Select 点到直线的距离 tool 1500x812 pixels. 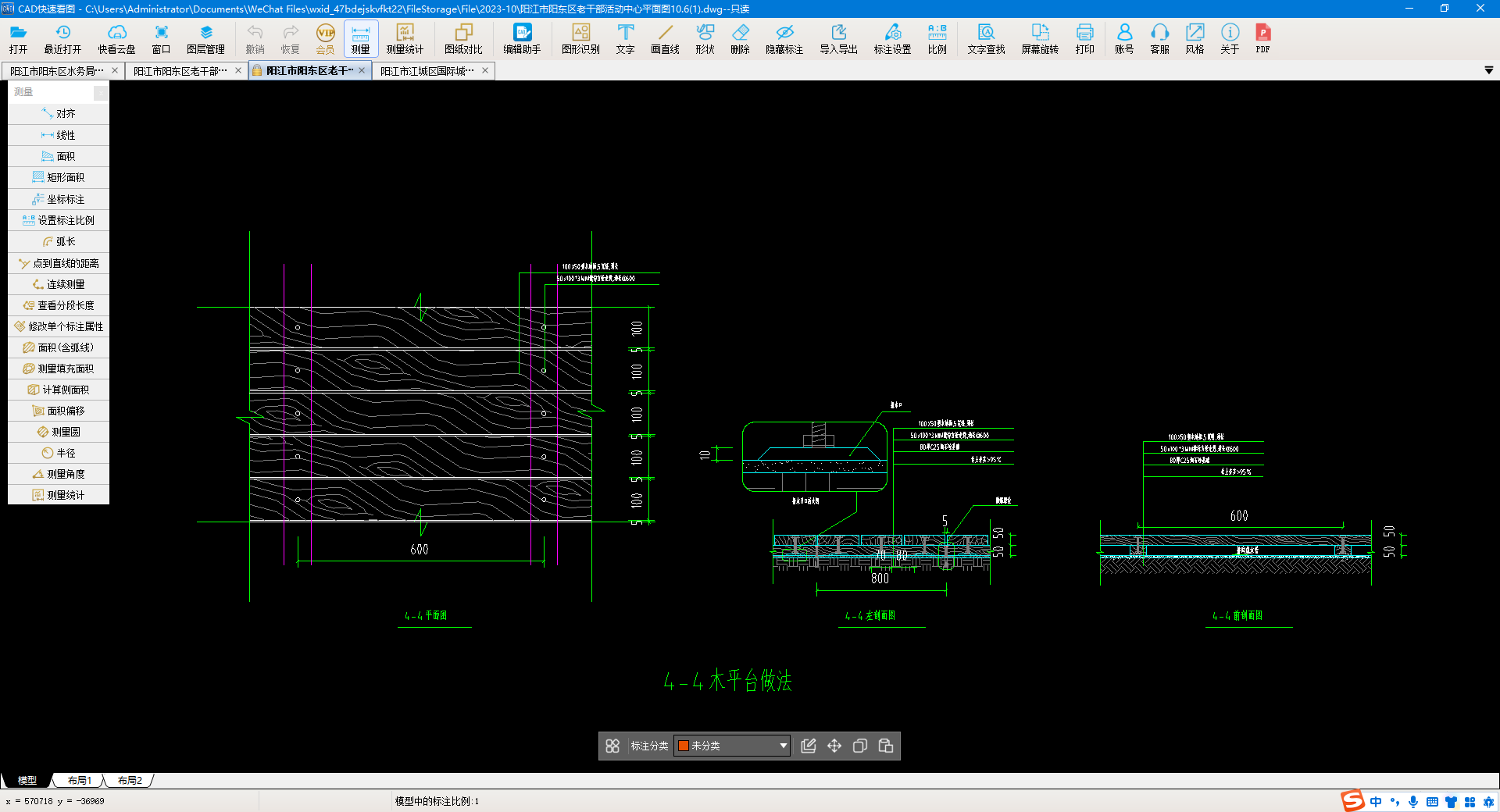click(x=59, y=263)
